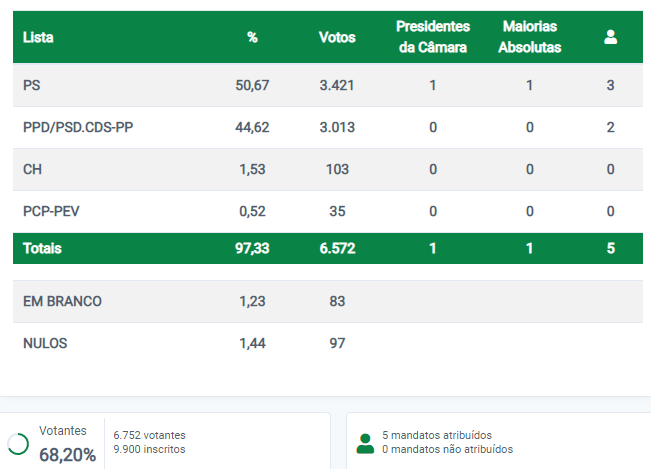Viewport: 651px width, 469px height.
Task: Select the PCP-PEV list row
Action: coord(328,211)
